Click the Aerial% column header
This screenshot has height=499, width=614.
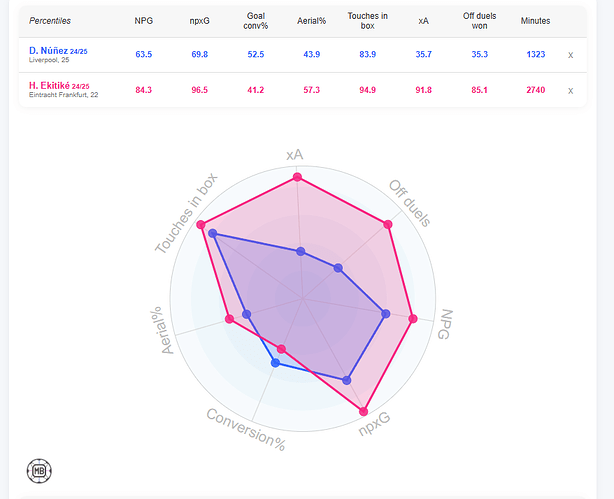tap(312, 21)
